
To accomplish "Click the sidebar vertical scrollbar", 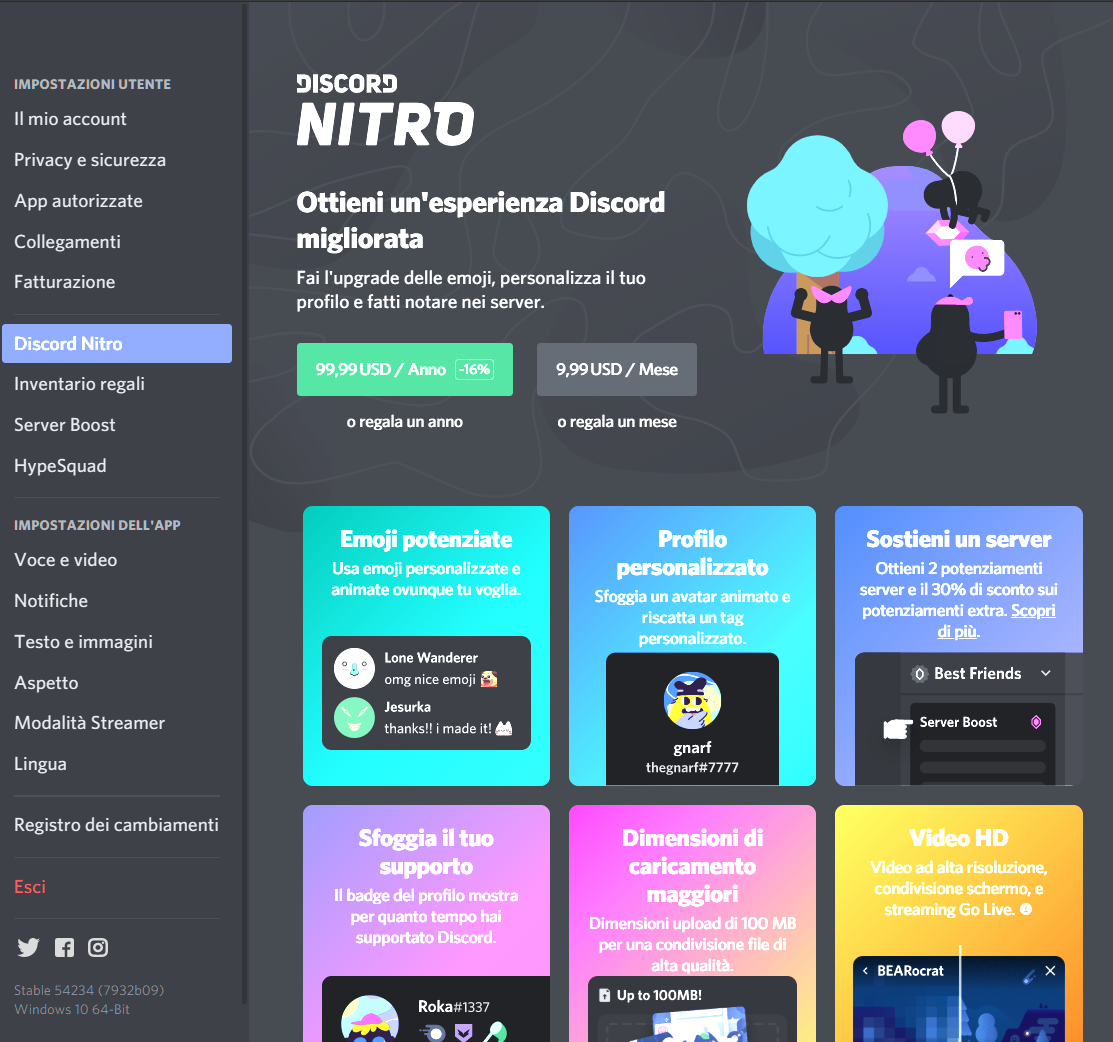I will (x=244, y=500).
